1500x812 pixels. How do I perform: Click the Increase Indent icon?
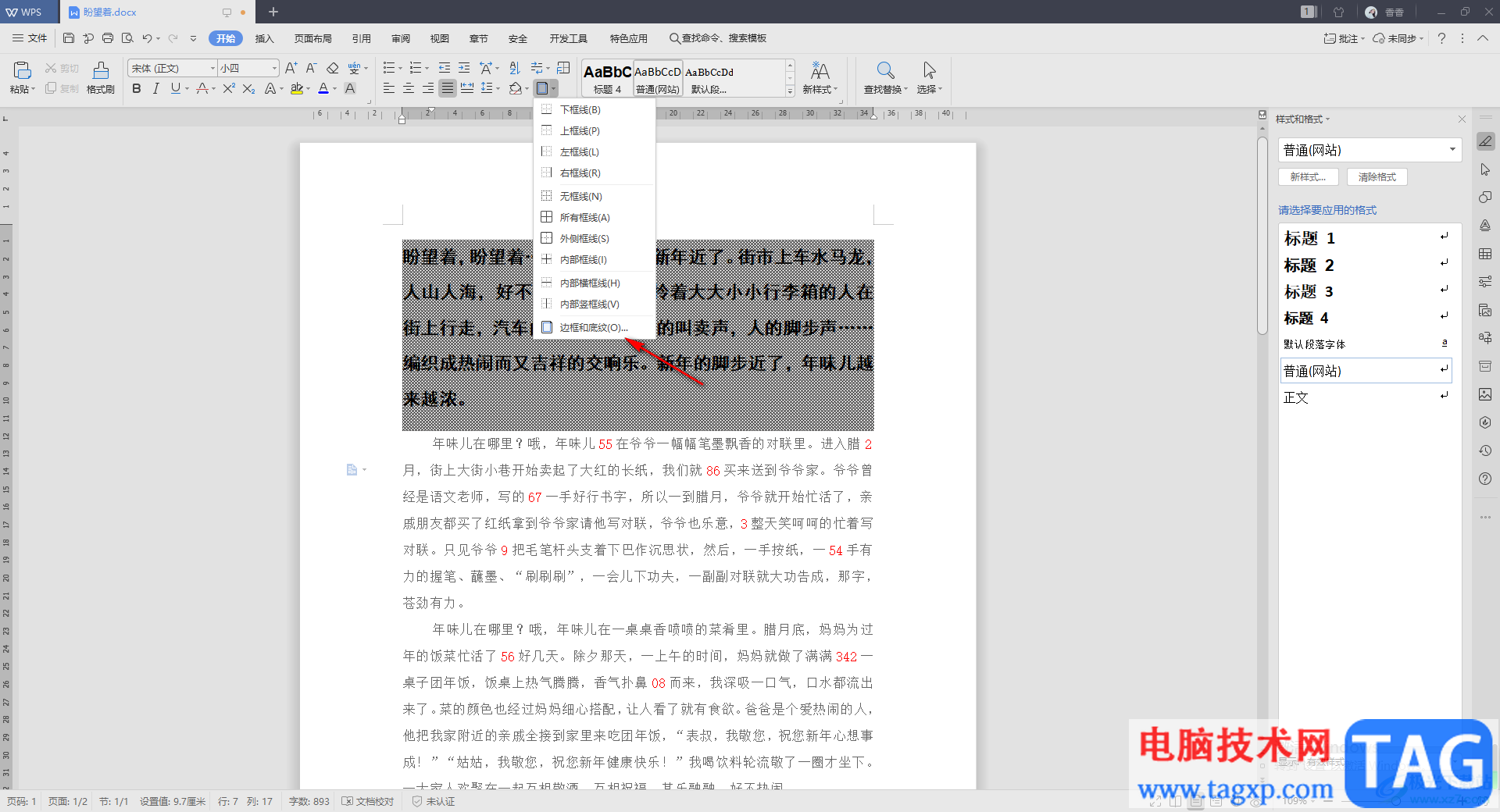[x=464, y=68]
